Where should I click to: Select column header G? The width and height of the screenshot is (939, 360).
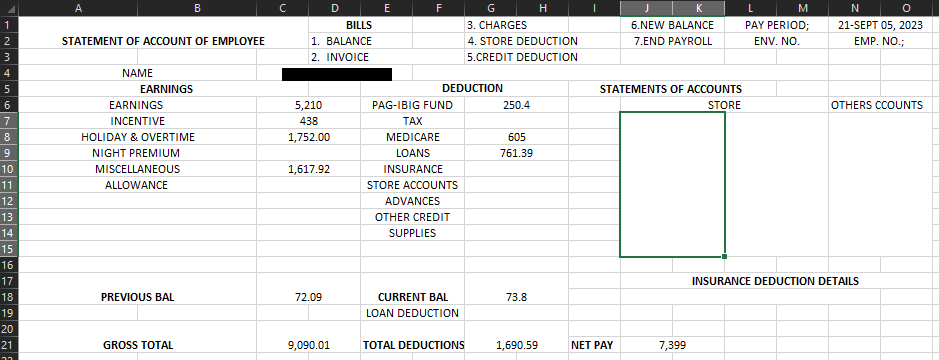490,8
